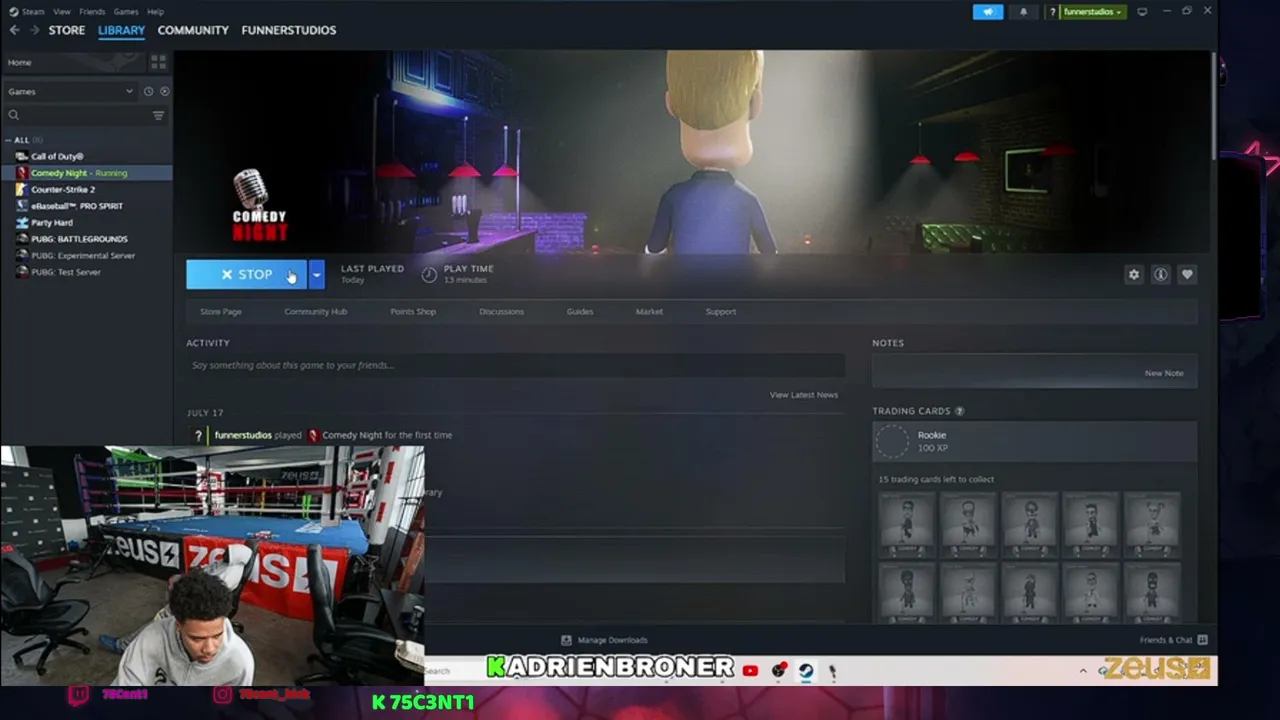1280x720 pixels.
Task: Add Comedy Night to favorites heart
Action: click(1187, 274)
